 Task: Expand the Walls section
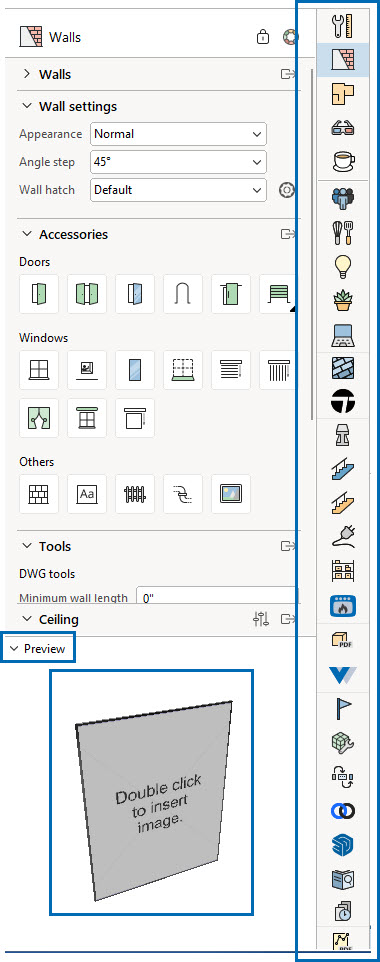coord(26,74)
